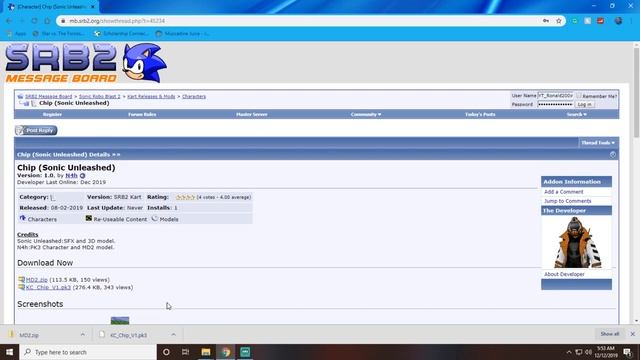
Task: Click in the User Name field
Action: [x=556, y=96]
